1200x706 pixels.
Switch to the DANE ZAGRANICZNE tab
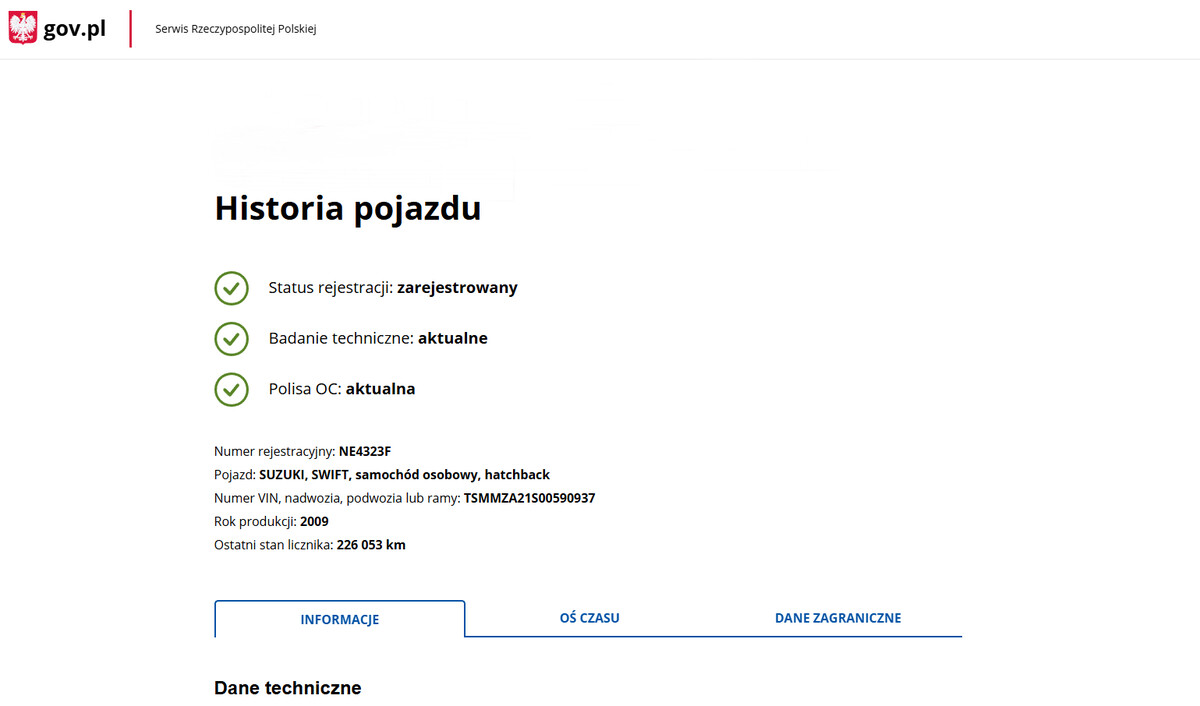pos(837,618)
